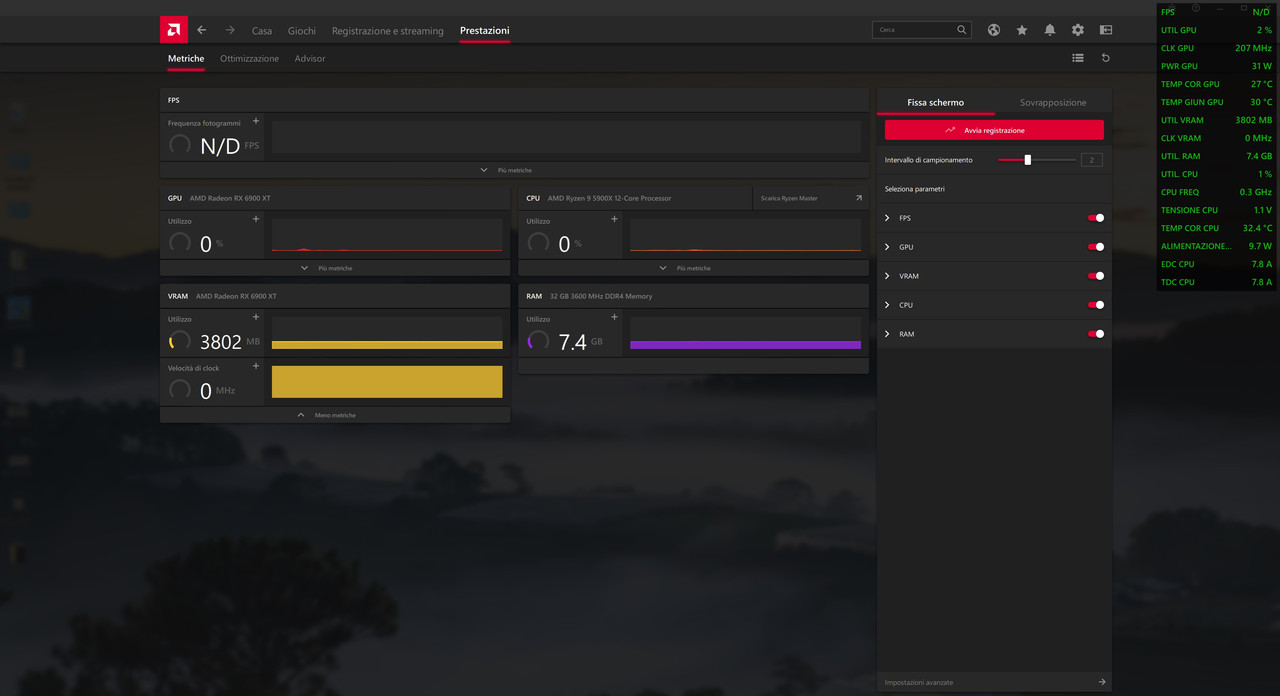Toggle the sidebar panel icon
The image size is (1280, 696).
click(1106, 30)
